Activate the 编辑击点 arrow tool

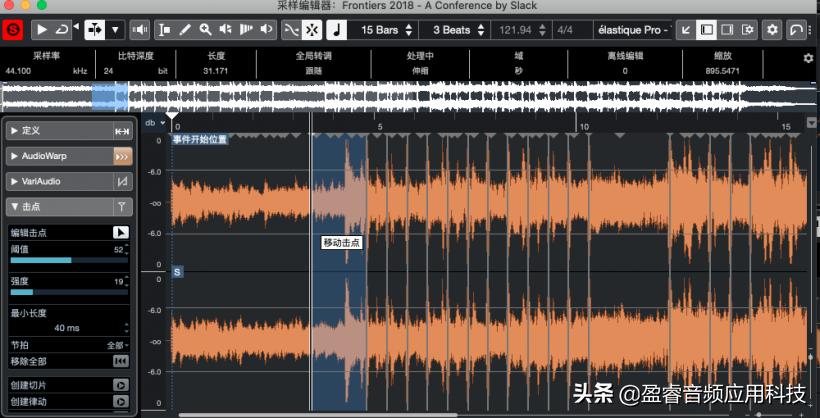click(x=121, y=233)
